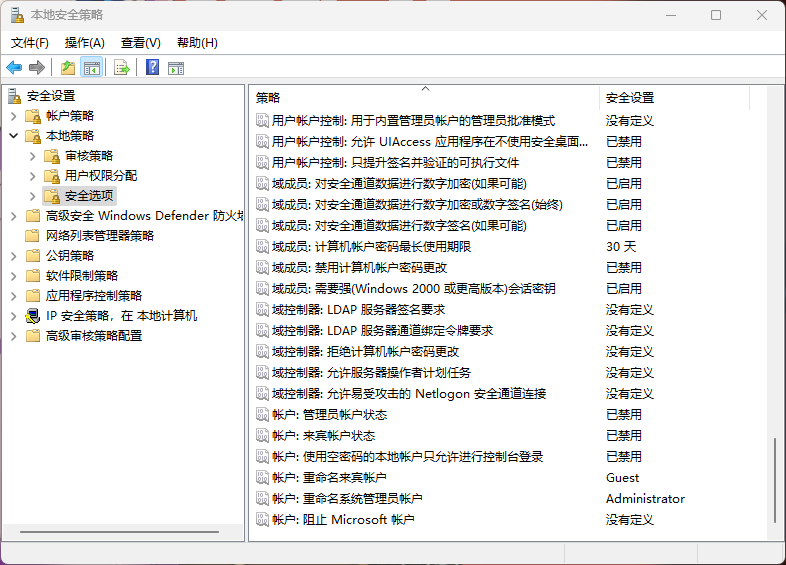Expand the 软件限制策略 tree node
Viewport: 786px width, 565px height.
coord(14,276)
